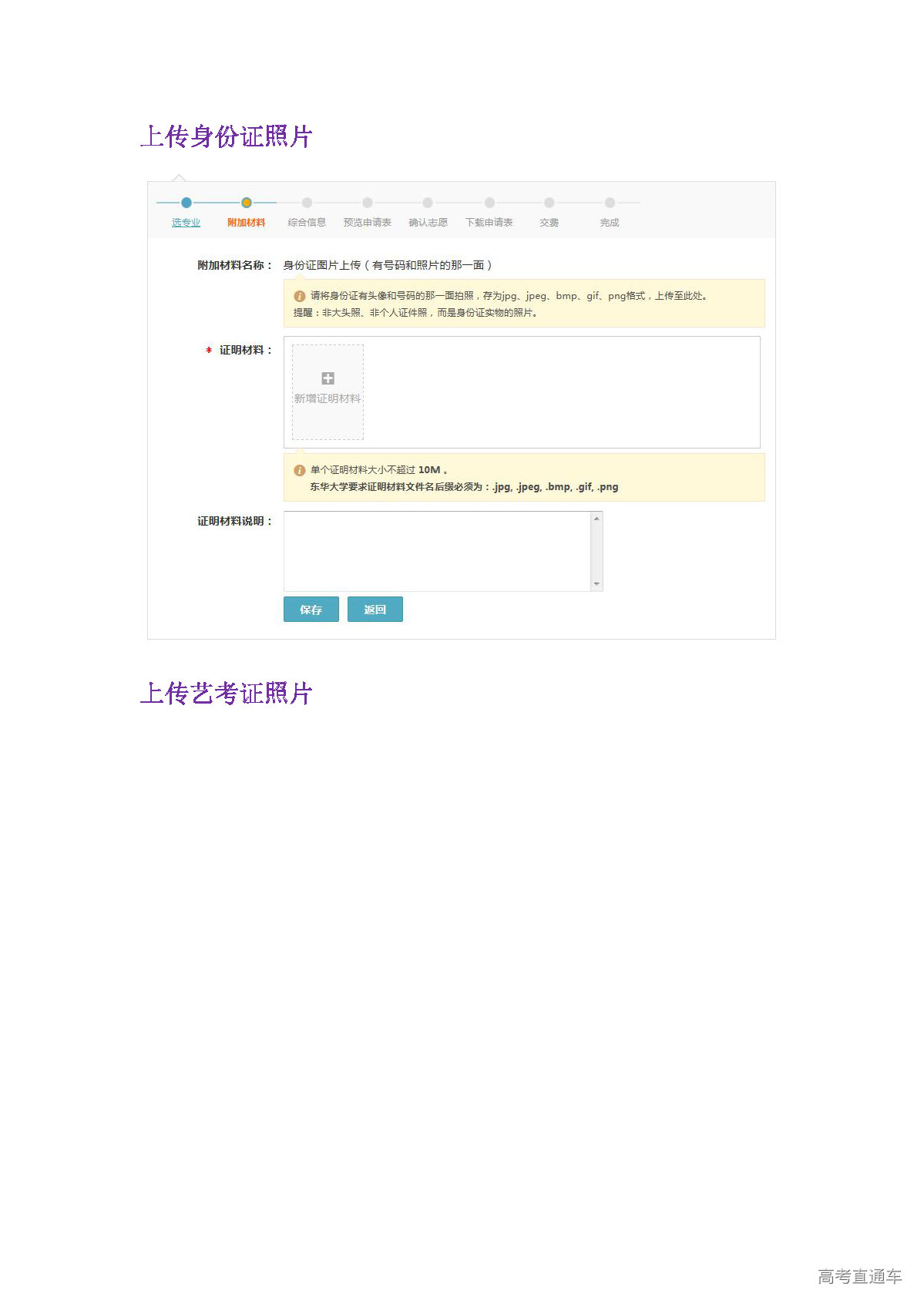The height and width of the screenshot is (1307, 924).
Task: Click the final step dot above 完成
Action: [x=610, y=203]
